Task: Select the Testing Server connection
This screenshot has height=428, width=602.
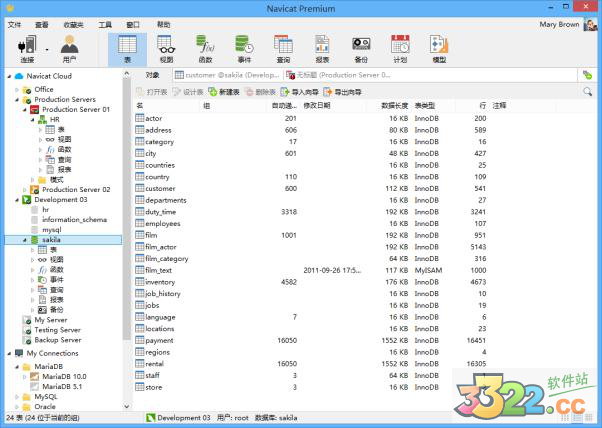Action: (58, 330)
